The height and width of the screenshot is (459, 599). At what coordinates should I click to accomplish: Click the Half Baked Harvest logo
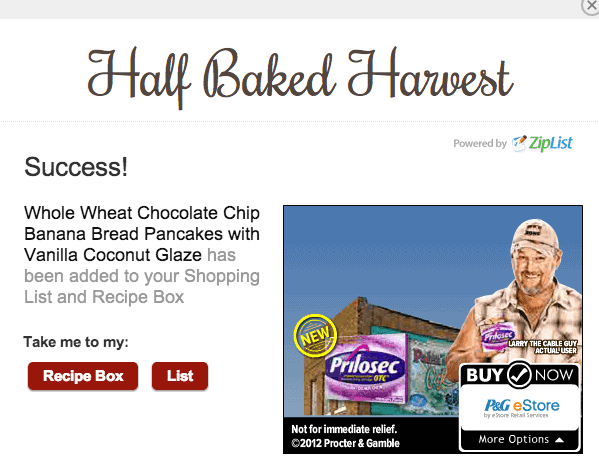click(301, 78)
